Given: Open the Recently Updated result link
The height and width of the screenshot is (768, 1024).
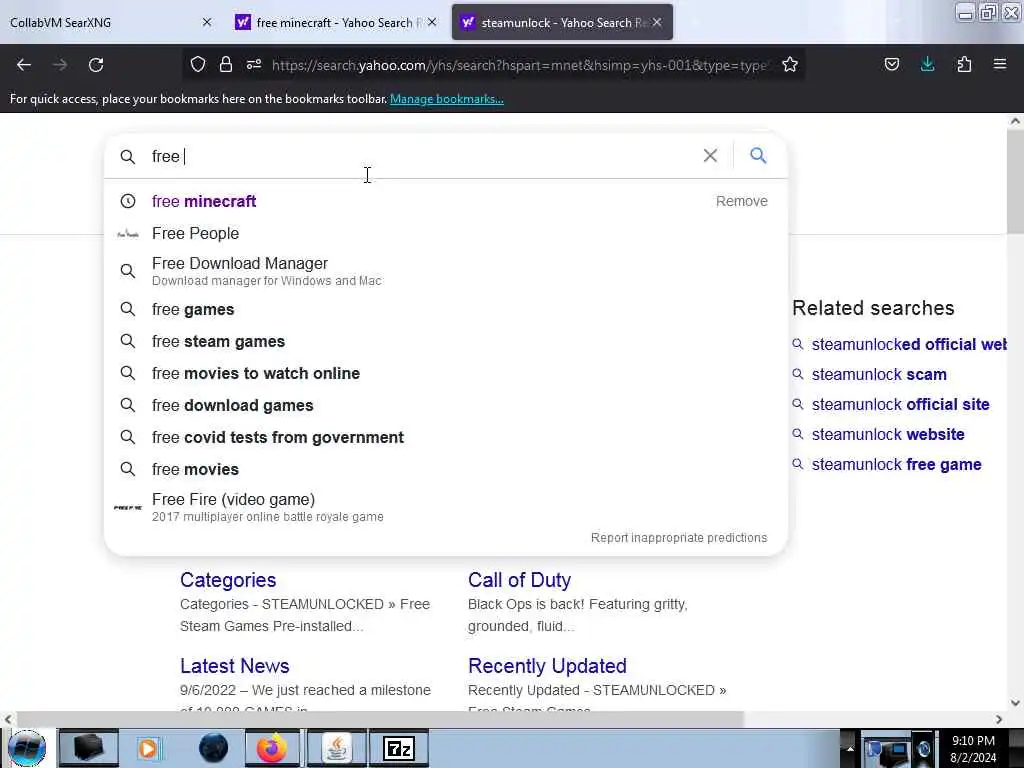Looking at the screenshot, I should pyautogui.click(x=547, y=666).
